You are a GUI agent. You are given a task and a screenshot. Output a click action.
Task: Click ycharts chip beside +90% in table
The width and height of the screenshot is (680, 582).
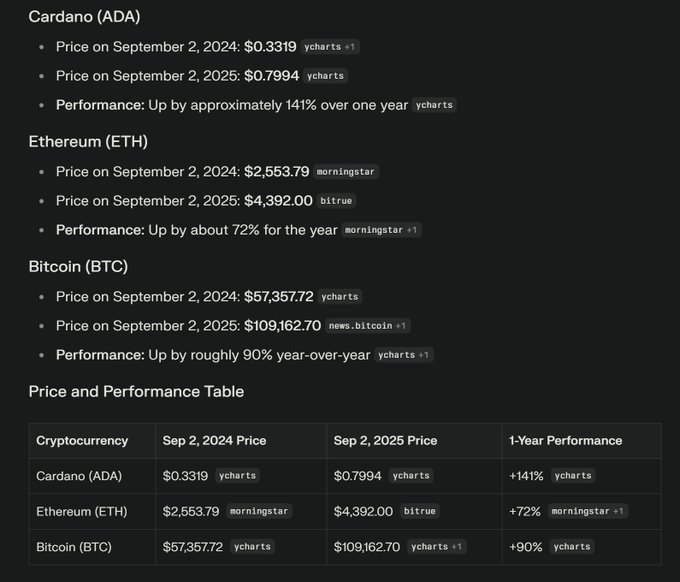[572, 547]
